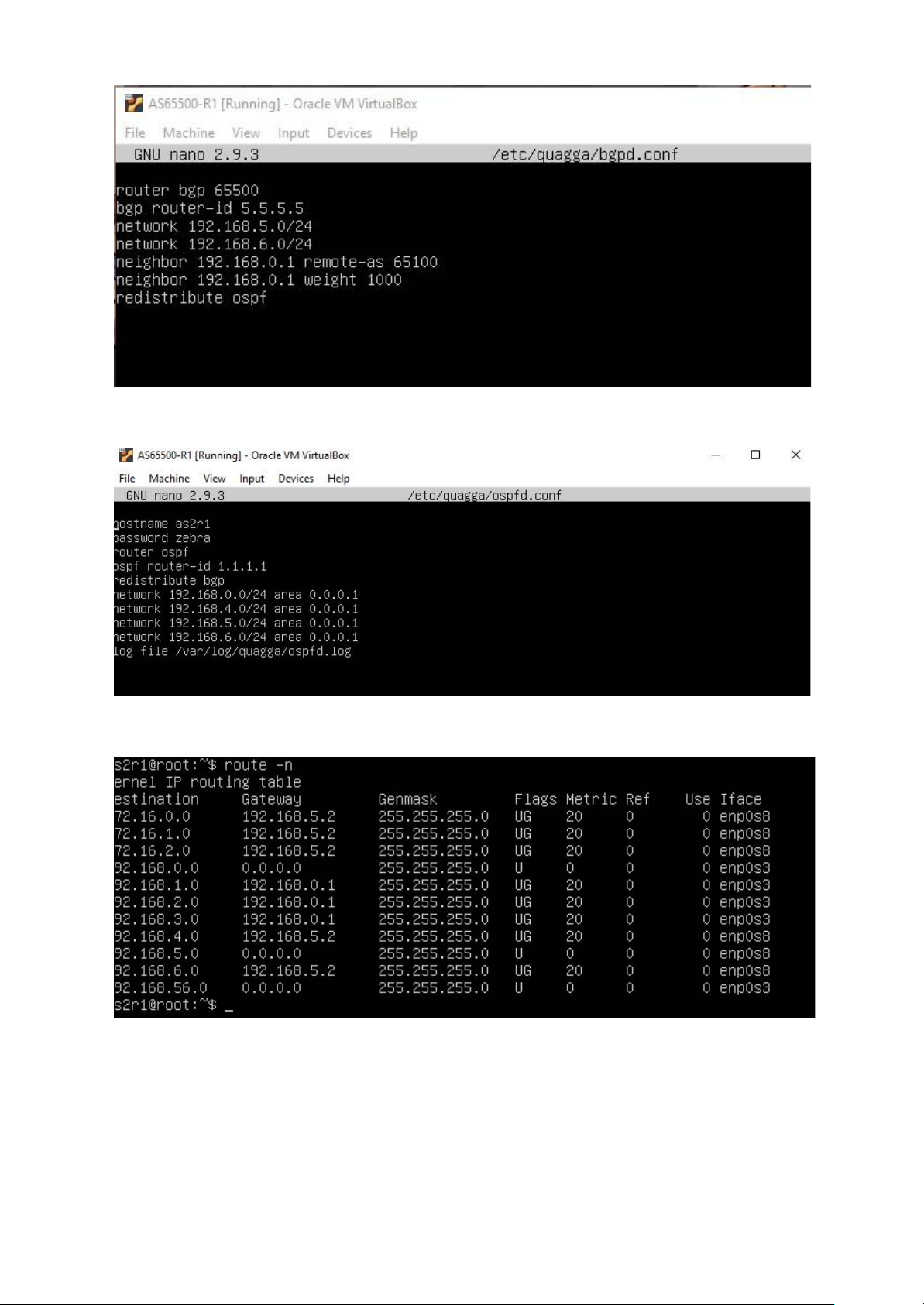
Task: Click the 'redistribute ospf' line in bgpd.conf
Action: (191, 297)
